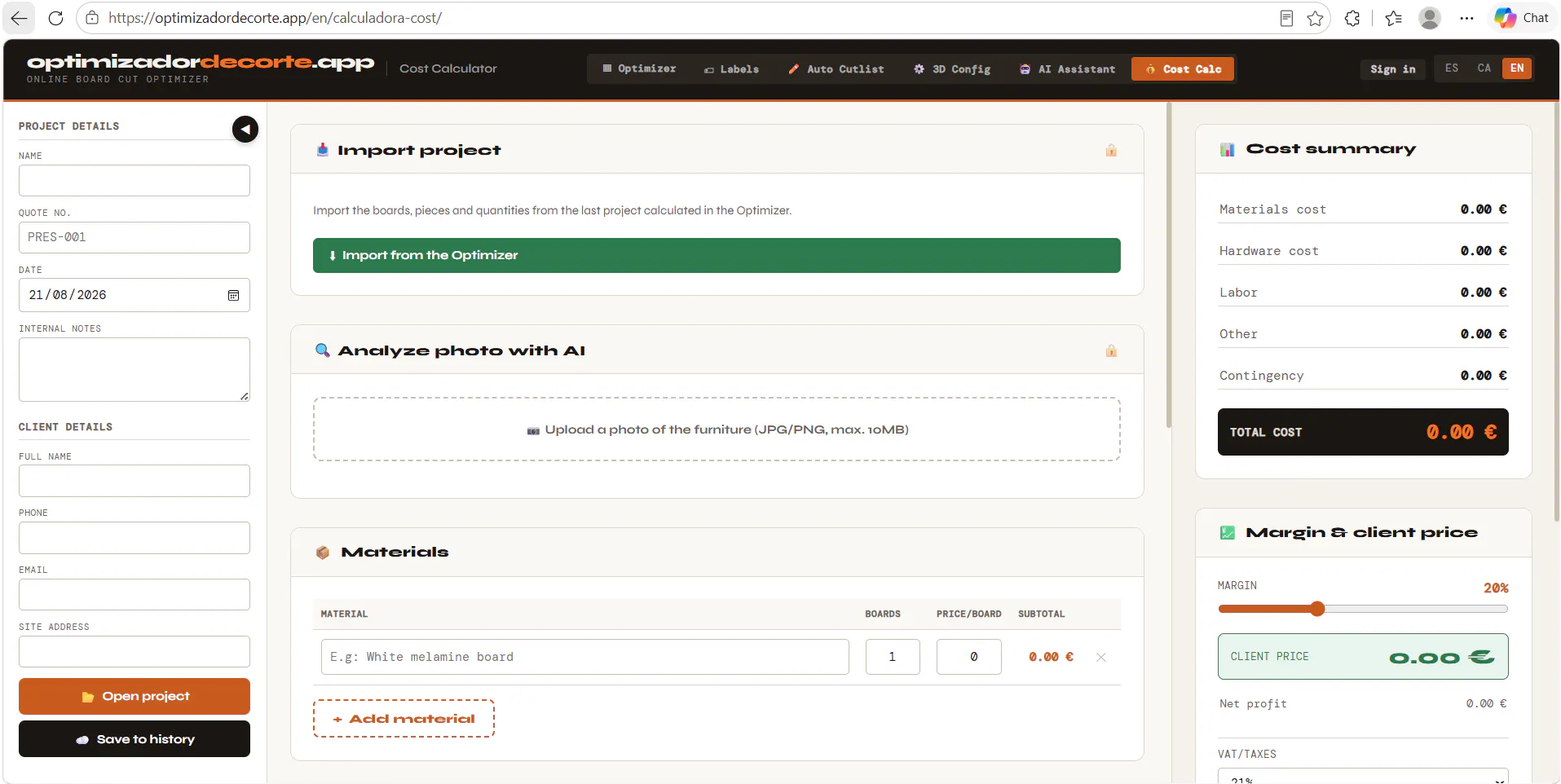The image size is (1561, 784).
Task: Open browser settings ellipsis menu
Action: [1466, 18]
